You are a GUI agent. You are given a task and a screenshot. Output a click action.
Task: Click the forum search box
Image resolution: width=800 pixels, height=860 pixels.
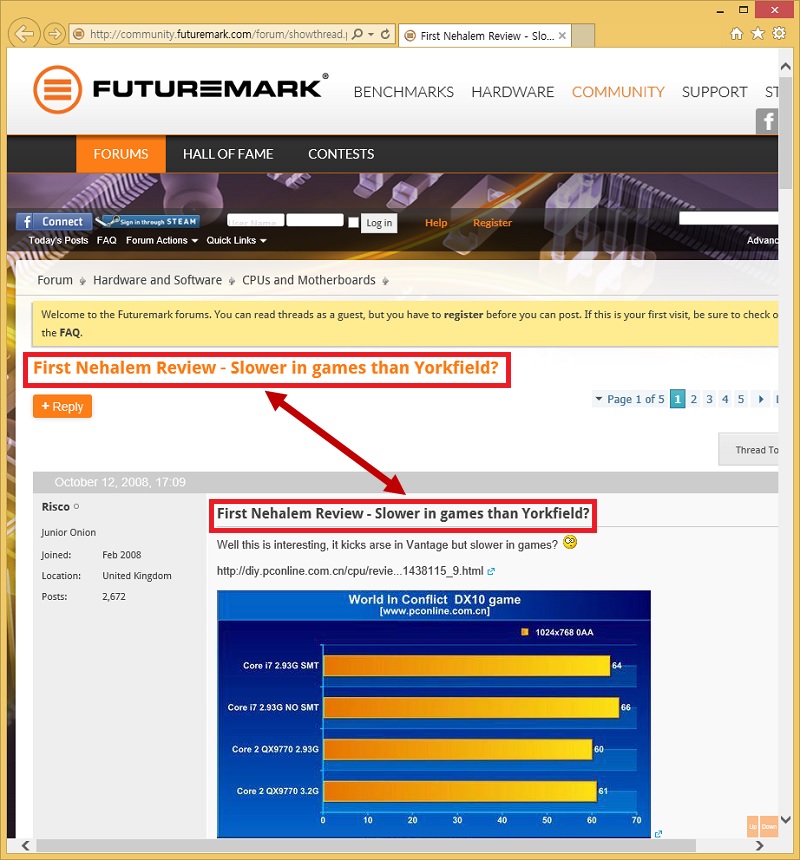coord(728,218)
